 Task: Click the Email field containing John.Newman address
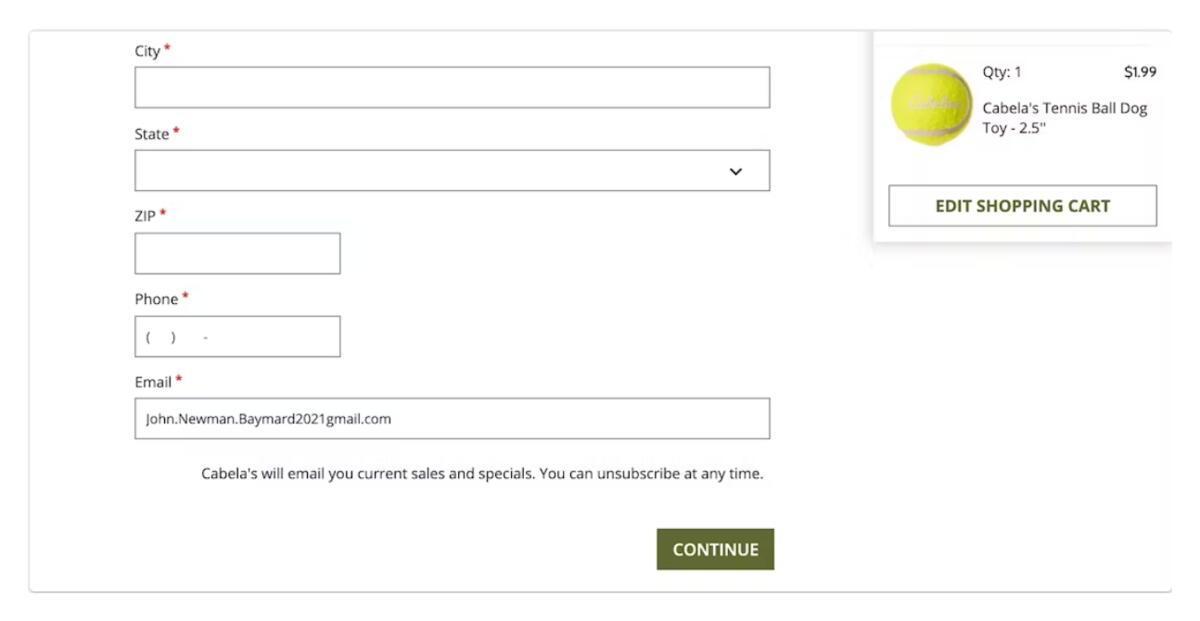pos(452,418)
